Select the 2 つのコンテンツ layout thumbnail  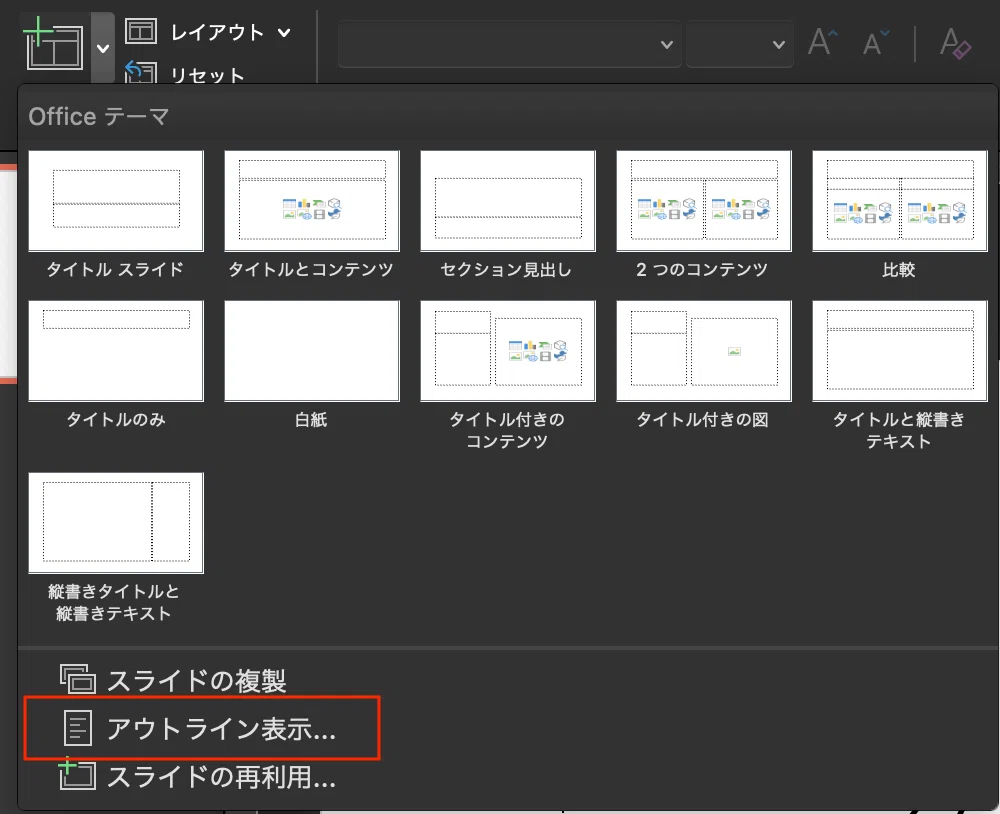coord(704,201)
